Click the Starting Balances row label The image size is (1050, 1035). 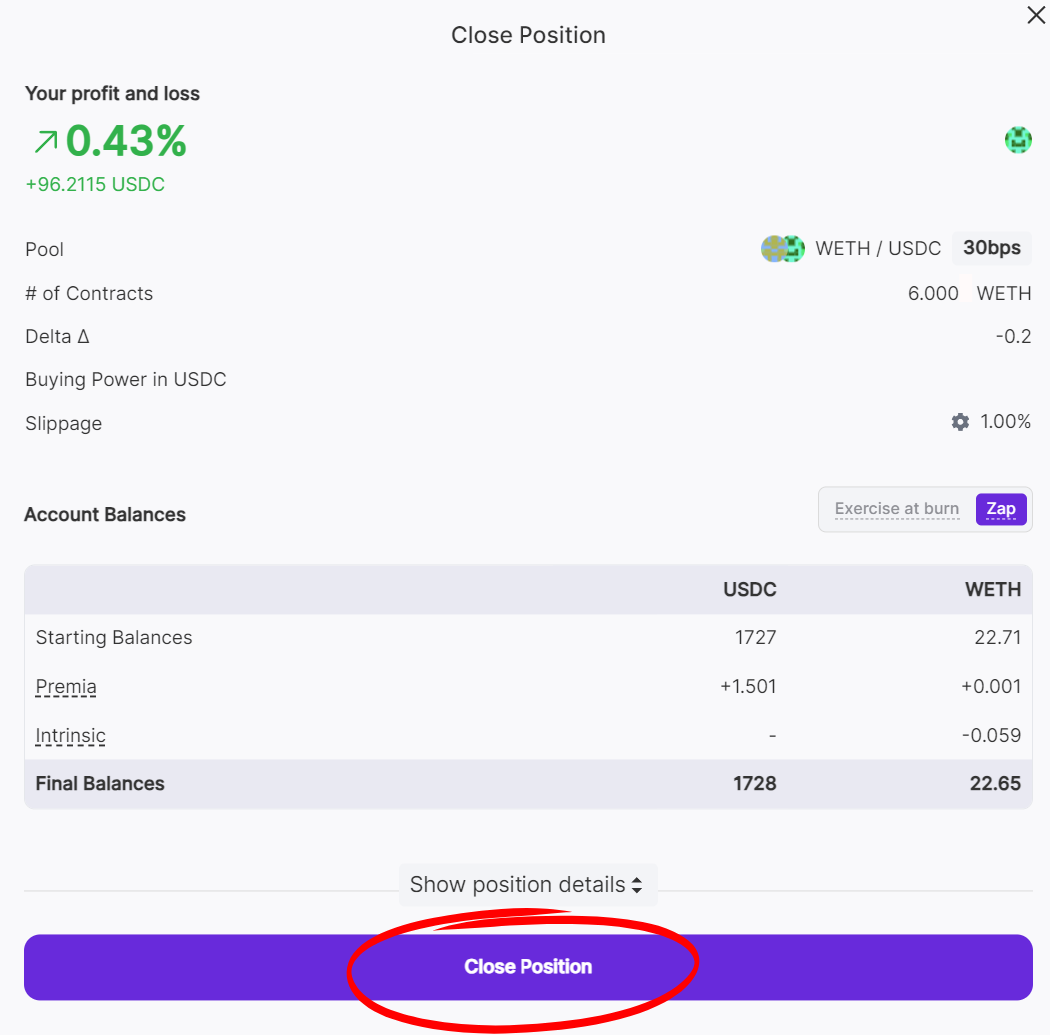tap(114, 638)
